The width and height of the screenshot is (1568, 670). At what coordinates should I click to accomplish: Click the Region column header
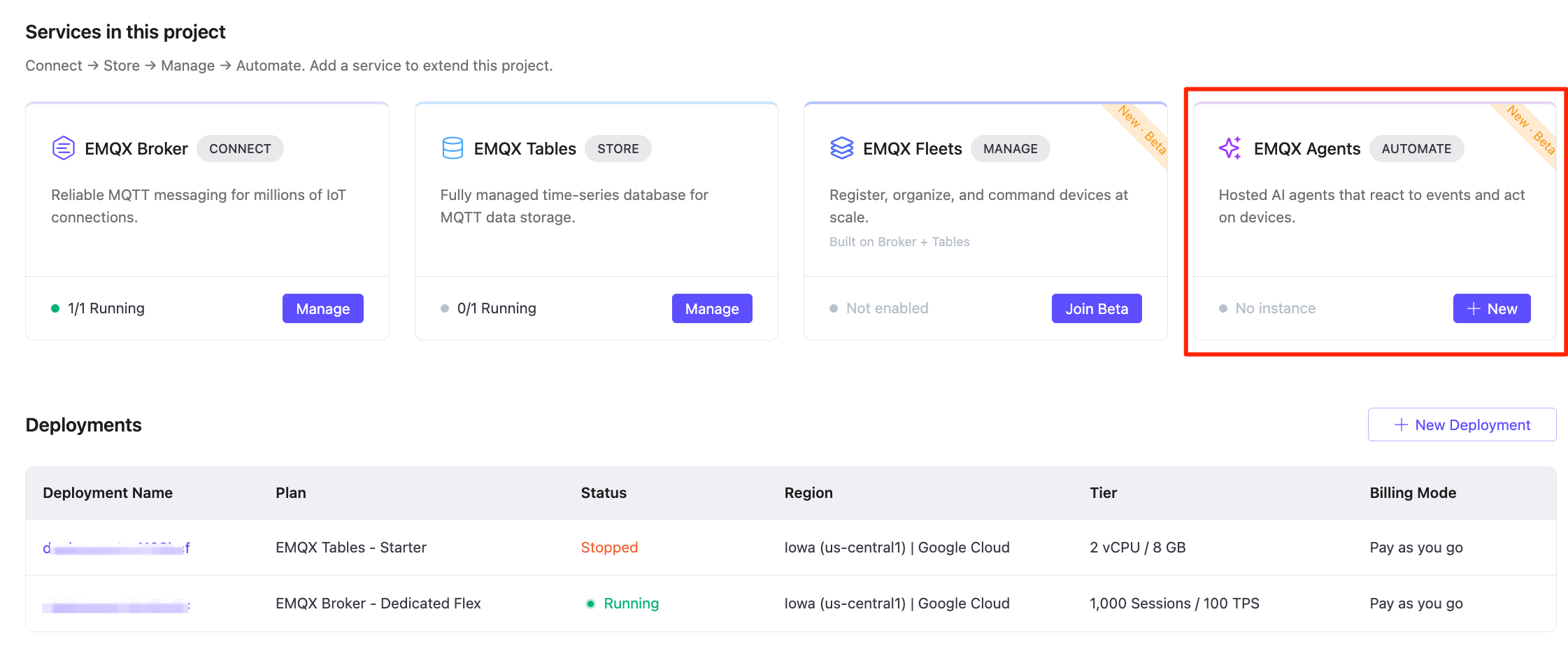(808, 492)
